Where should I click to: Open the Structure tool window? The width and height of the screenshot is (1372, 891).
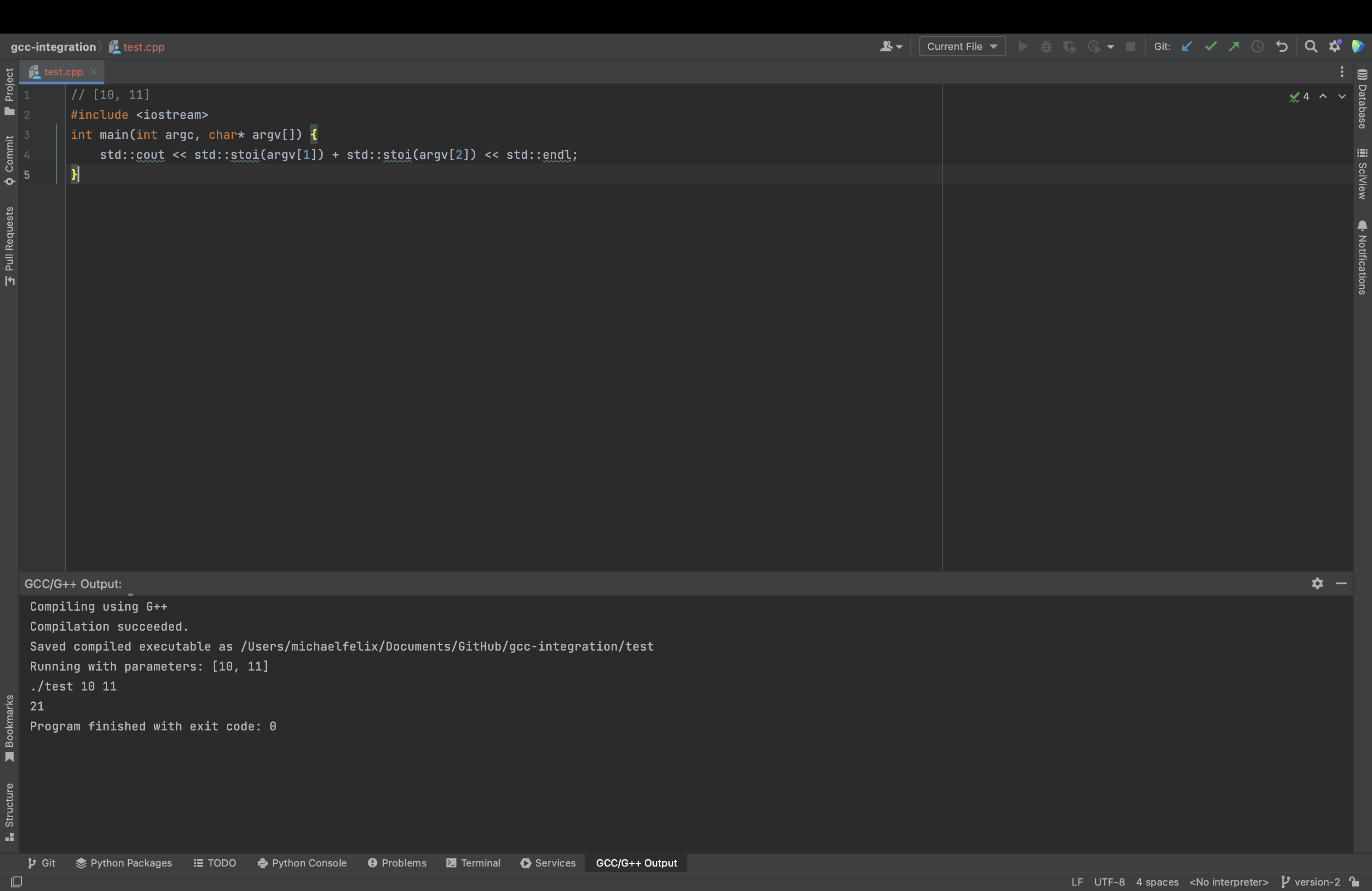click(x=9, y=813)
